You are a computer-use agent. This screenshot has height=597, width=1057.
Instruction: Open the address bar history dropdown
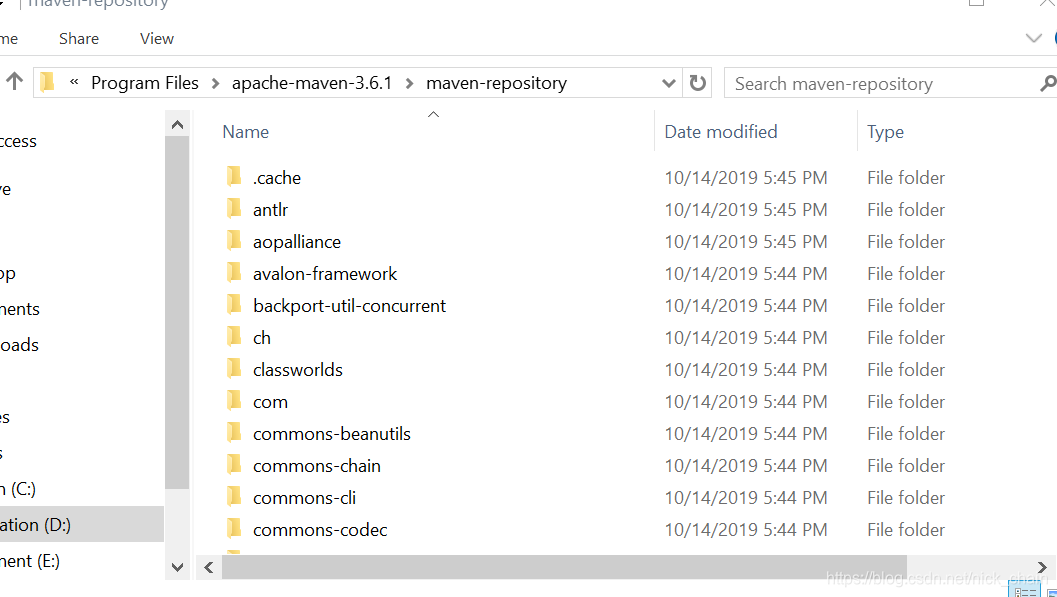(x=669, y=84)
